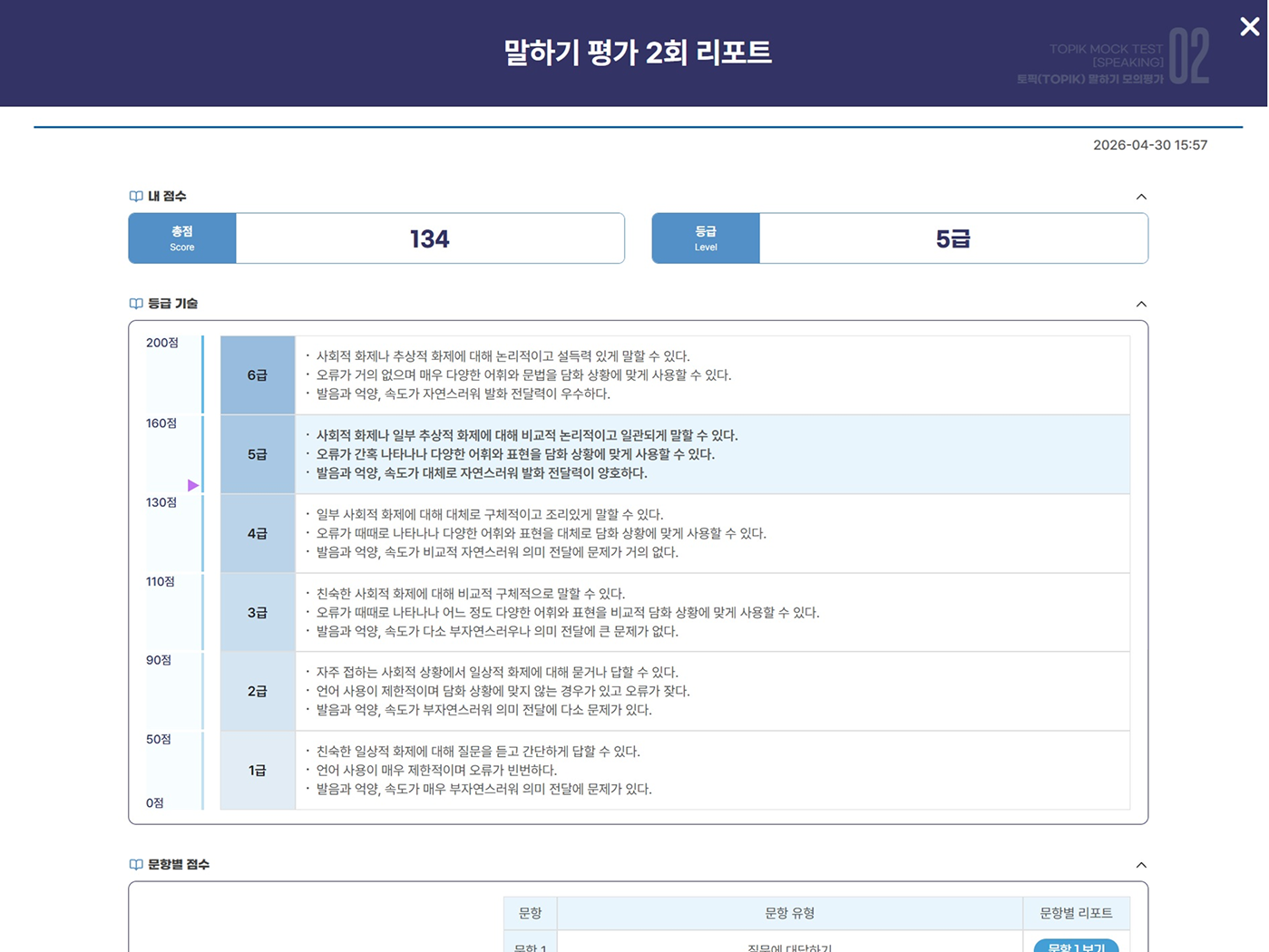Click the 문항 column header
The width and height of the screenshot is (1269, 952).
[531, 913]
